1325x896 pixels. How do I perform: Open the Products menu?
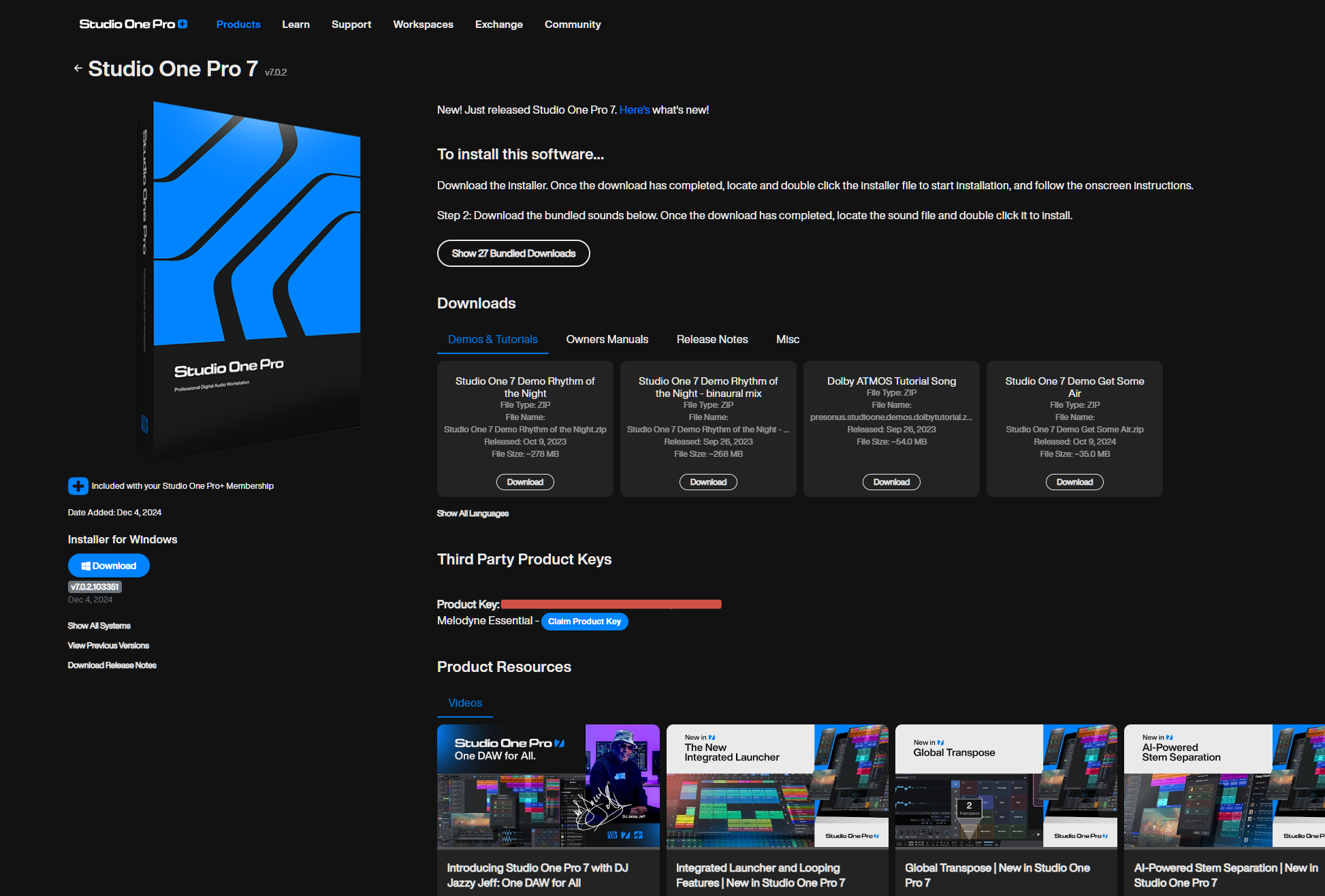point(238,24)
